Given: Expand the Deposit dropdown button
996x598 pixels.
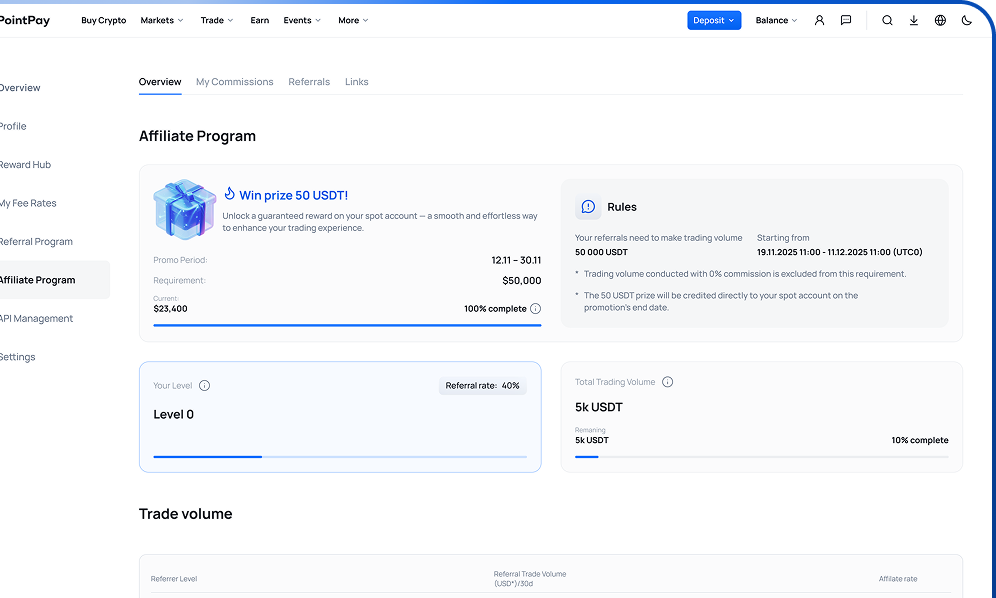Looking at the screenshot, I should click(714, 20).
